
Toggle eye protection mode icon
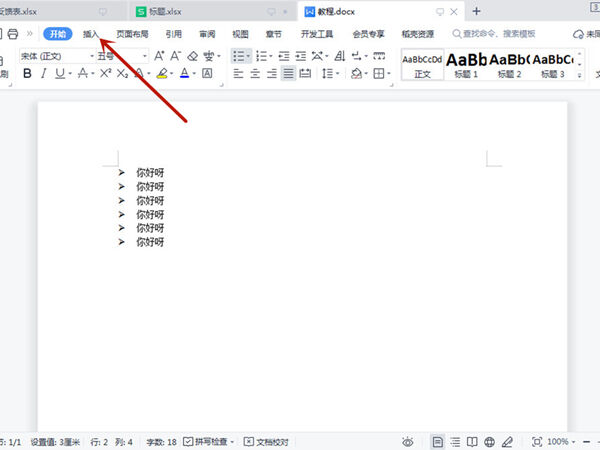coord(408,442)
